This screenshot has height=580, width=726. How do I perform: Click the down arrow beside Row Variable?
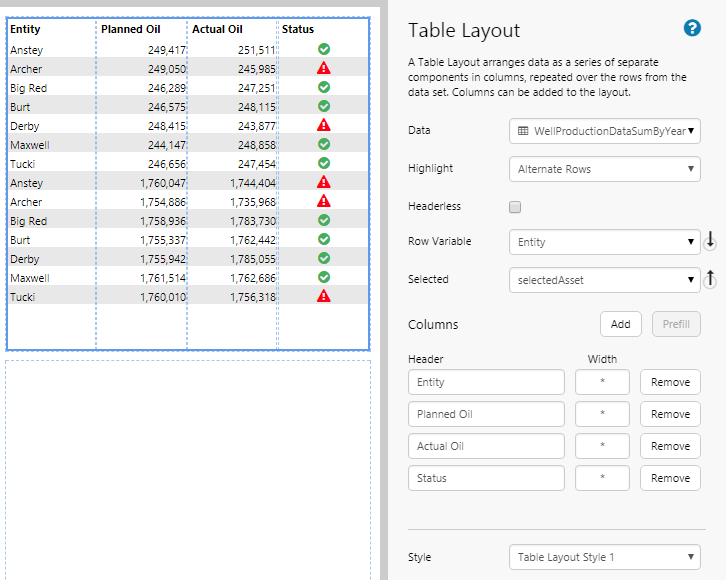(x=710, y=241)
